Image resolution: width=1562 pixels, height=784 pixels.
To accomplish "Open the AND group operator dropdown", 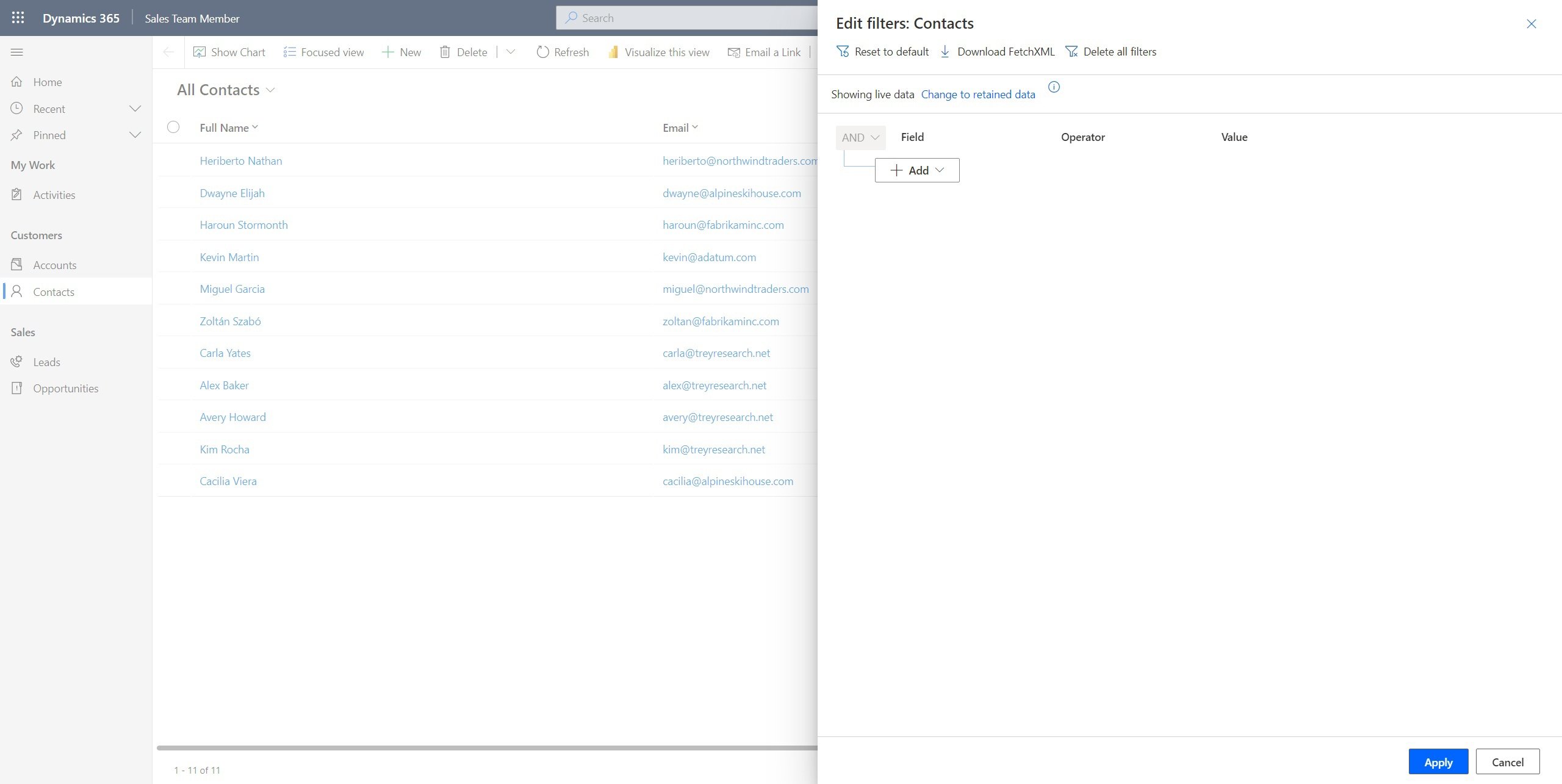I will click(x=860, y=138).
